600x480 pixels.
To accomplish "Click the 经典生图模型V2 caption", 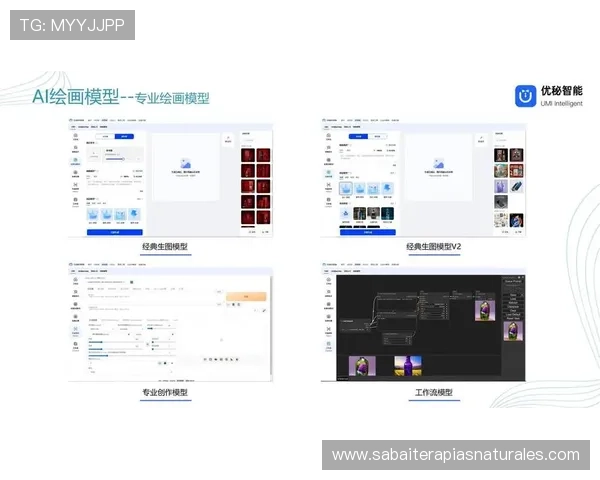I will [434, 247].
